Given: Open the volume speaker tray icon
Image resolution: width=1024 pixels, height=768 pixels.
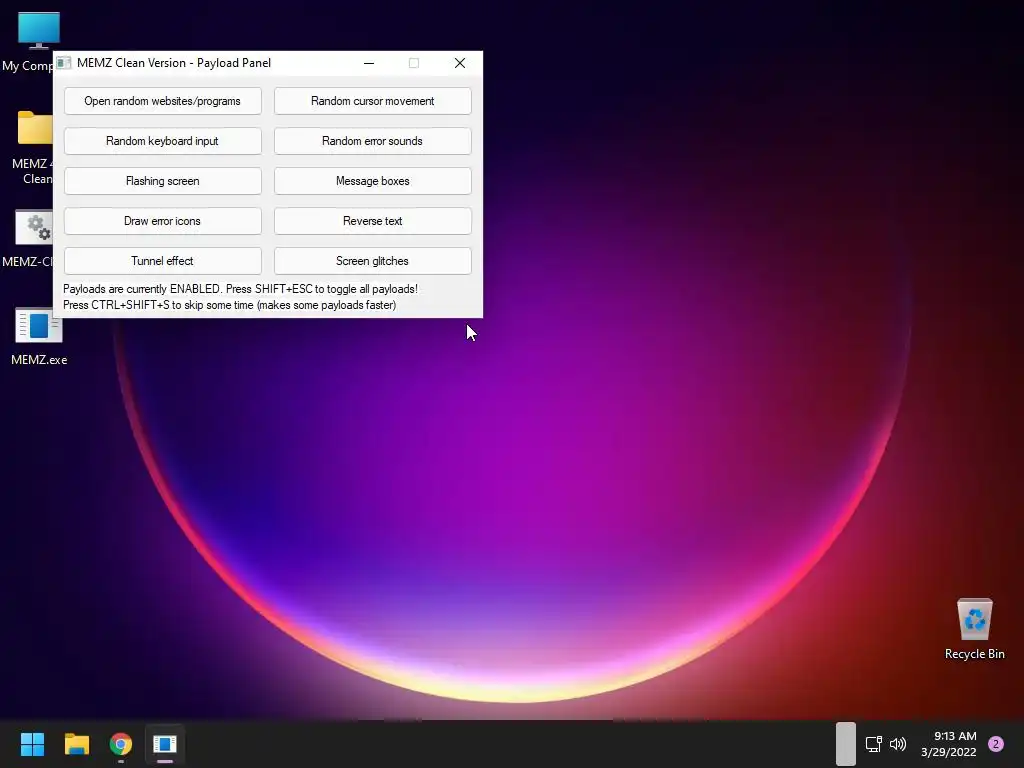Looking at the screenshot, I should pyautogui.click(x=898, y=744).
